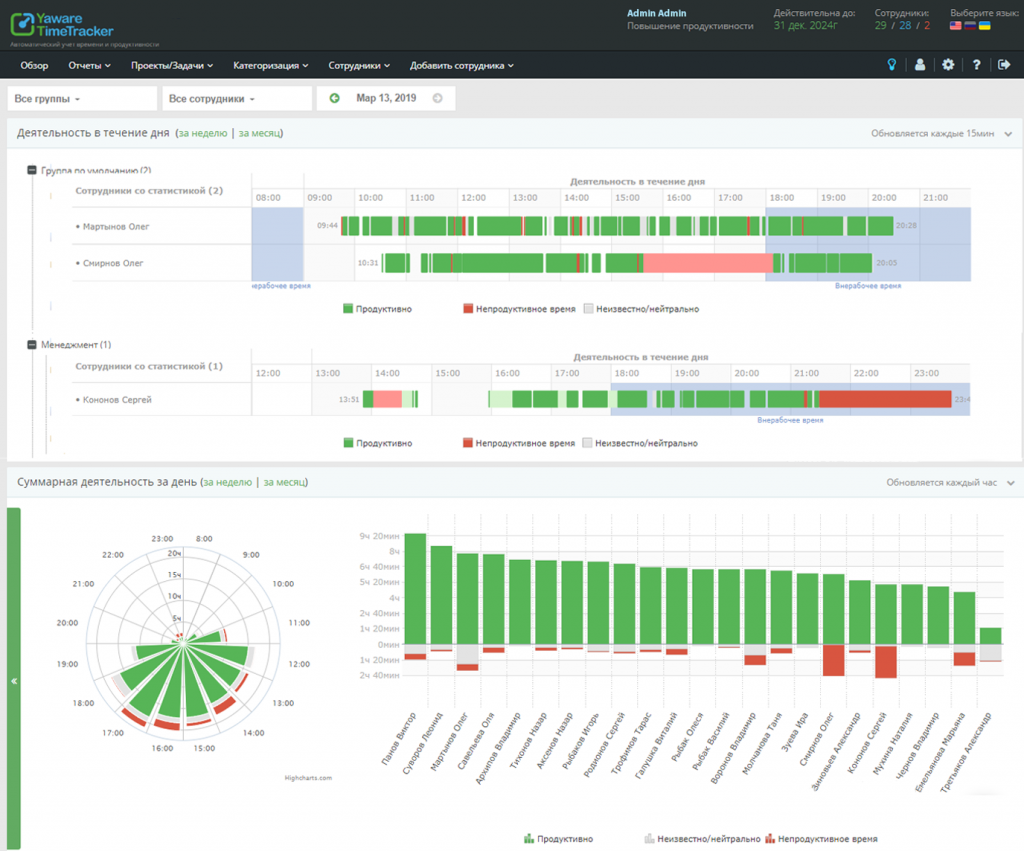1024x851 pixels.
Task: Click the logout arrow icon
Action: coord(1004,65)
